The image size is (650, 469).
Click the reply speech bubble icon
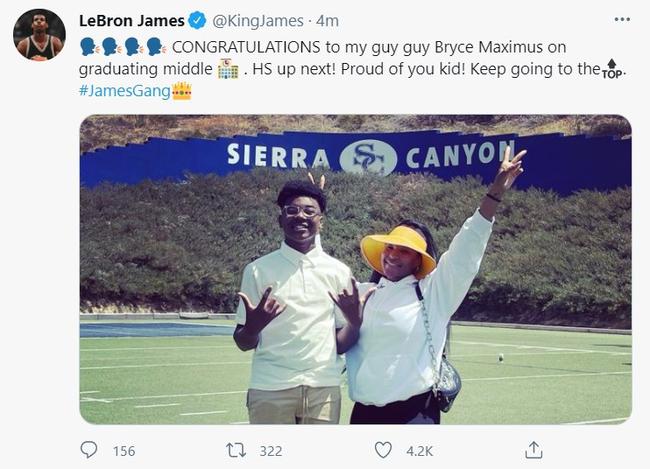click(89, 450)
